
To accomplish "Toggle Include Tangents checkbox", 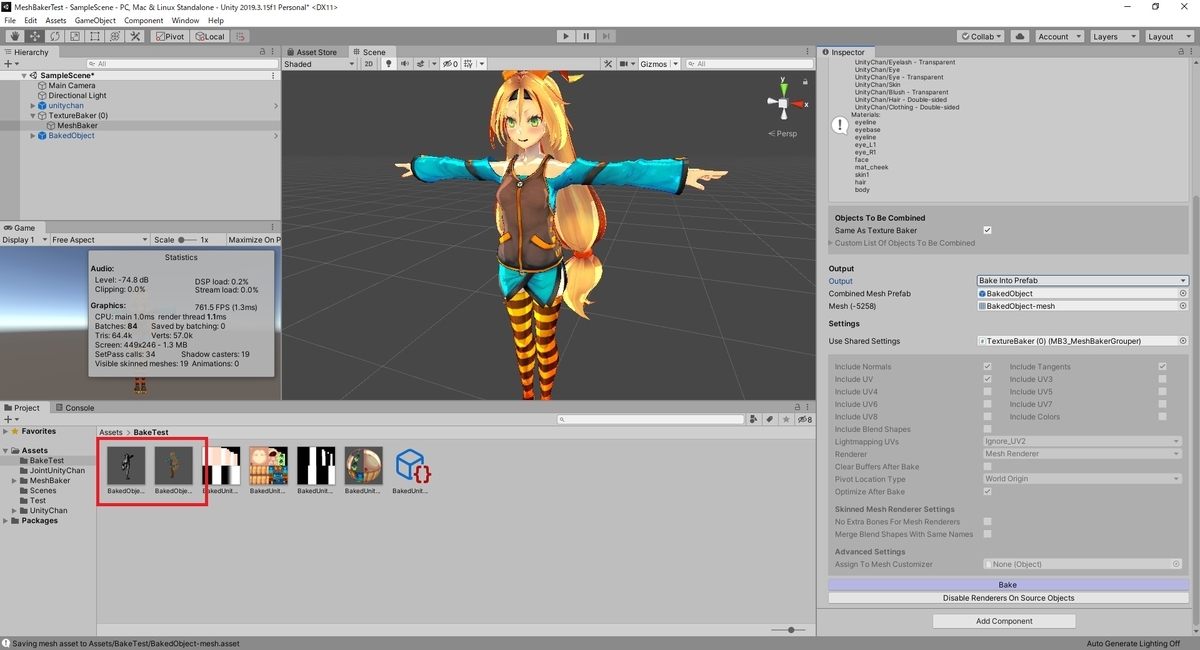I will tap(1162, 367).
